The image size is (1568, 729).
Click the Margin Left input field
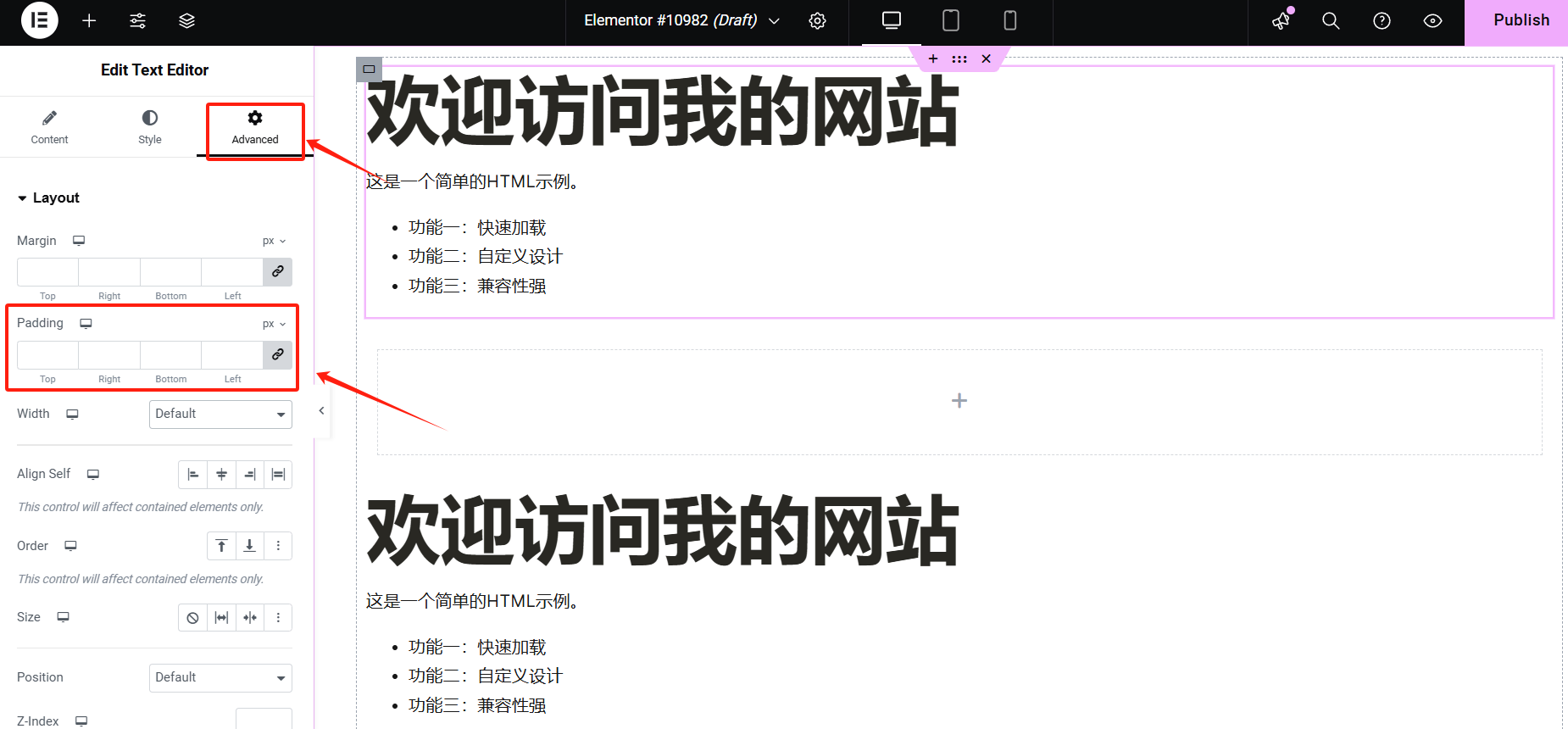pyautogui.click(x=232, y=272)
